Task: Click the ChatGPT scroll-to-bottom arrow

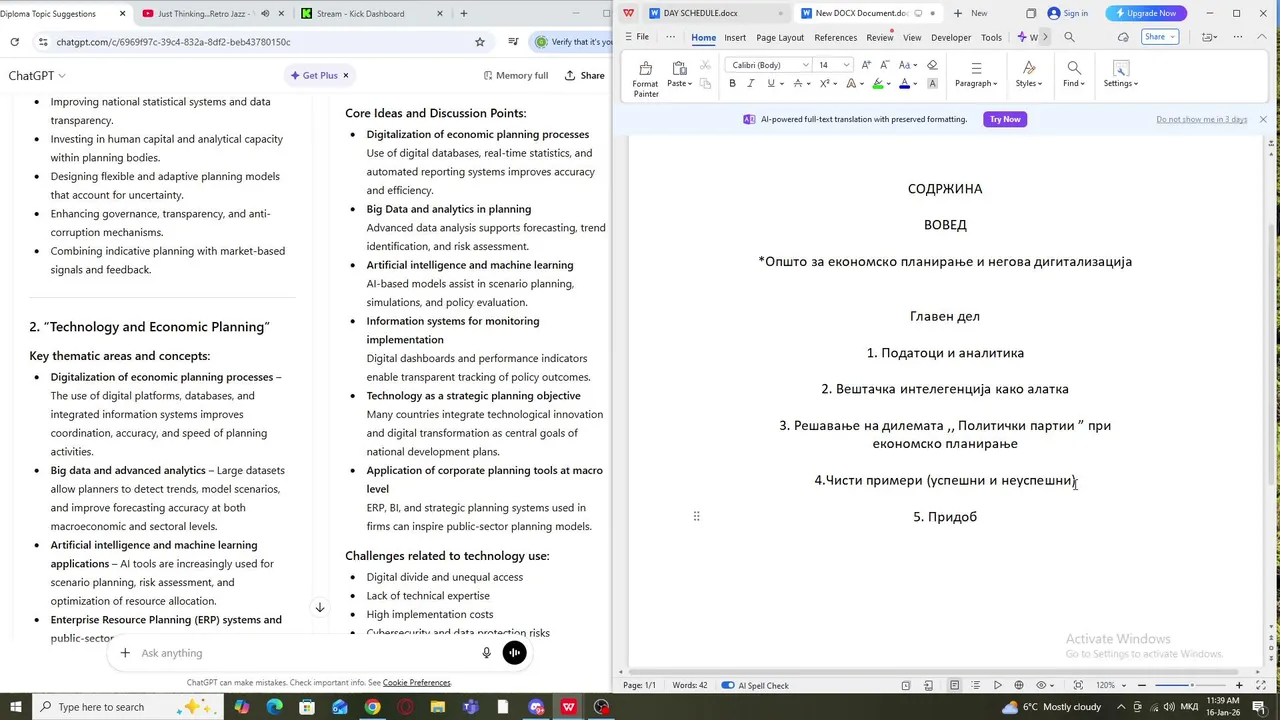Action: pos(320,607)
